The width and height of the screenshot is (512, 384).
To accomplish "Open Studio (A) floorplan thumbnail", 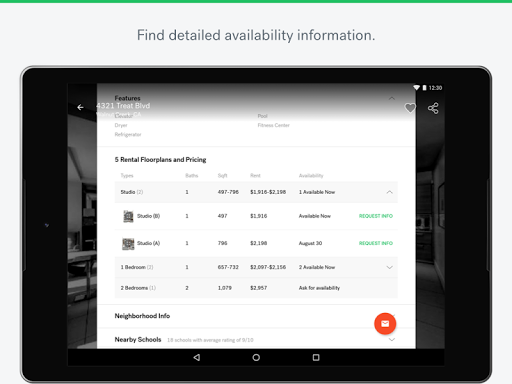I will click(128, 244).
